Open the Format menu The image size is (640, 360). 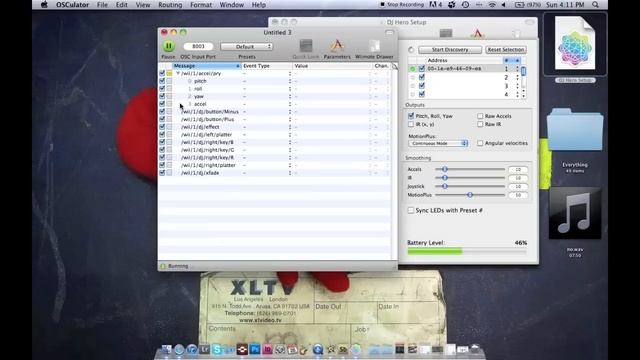tap(201, 5)
